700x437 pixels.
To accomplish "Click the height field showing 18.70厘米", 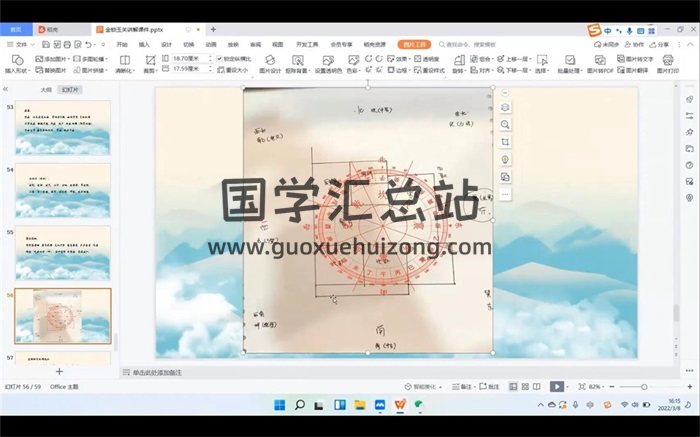I will coord(190,58).
